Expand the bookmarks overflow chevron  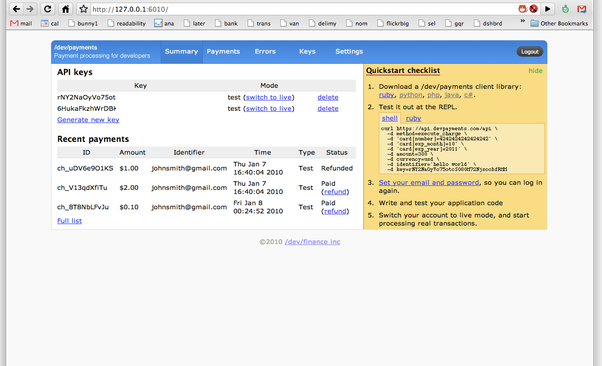point(523,22)
